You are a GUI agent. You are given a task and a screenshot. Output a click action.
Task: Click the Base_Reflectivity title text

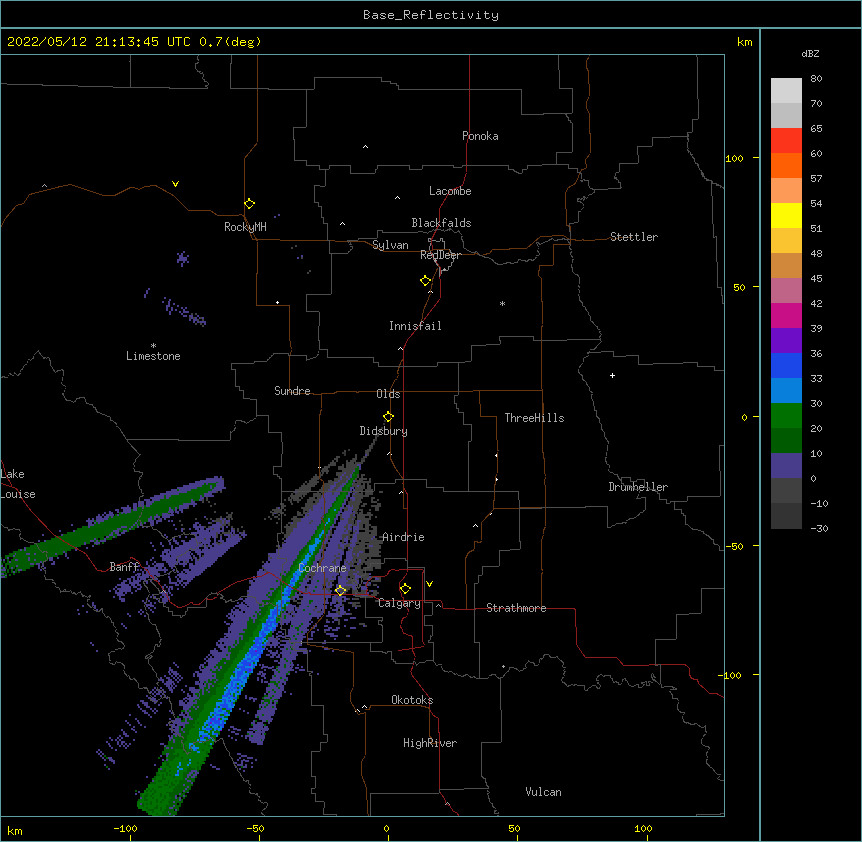[x=431, y=15]
